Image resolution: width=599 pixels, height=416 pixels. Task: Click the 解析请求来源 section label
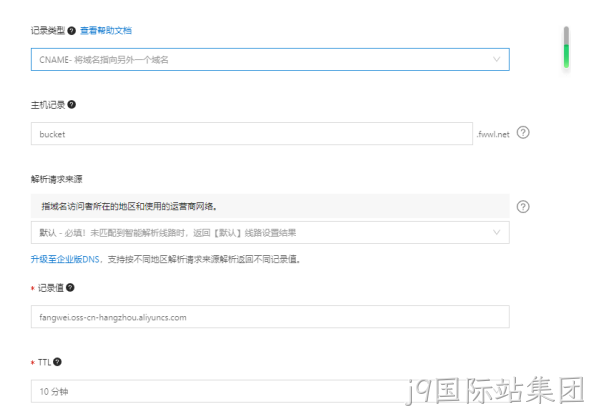tap(57, 179)
